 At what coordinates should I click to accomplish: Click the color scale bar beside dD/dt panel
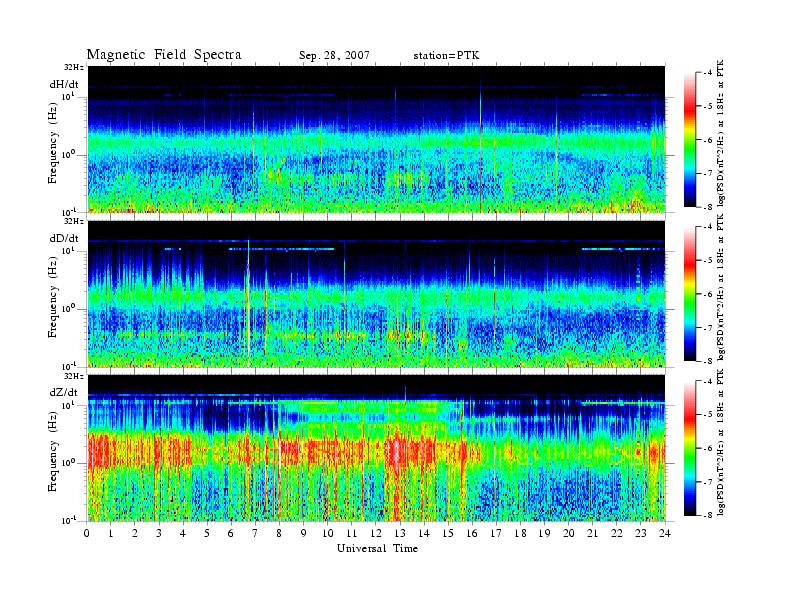[x=689, y=294]
